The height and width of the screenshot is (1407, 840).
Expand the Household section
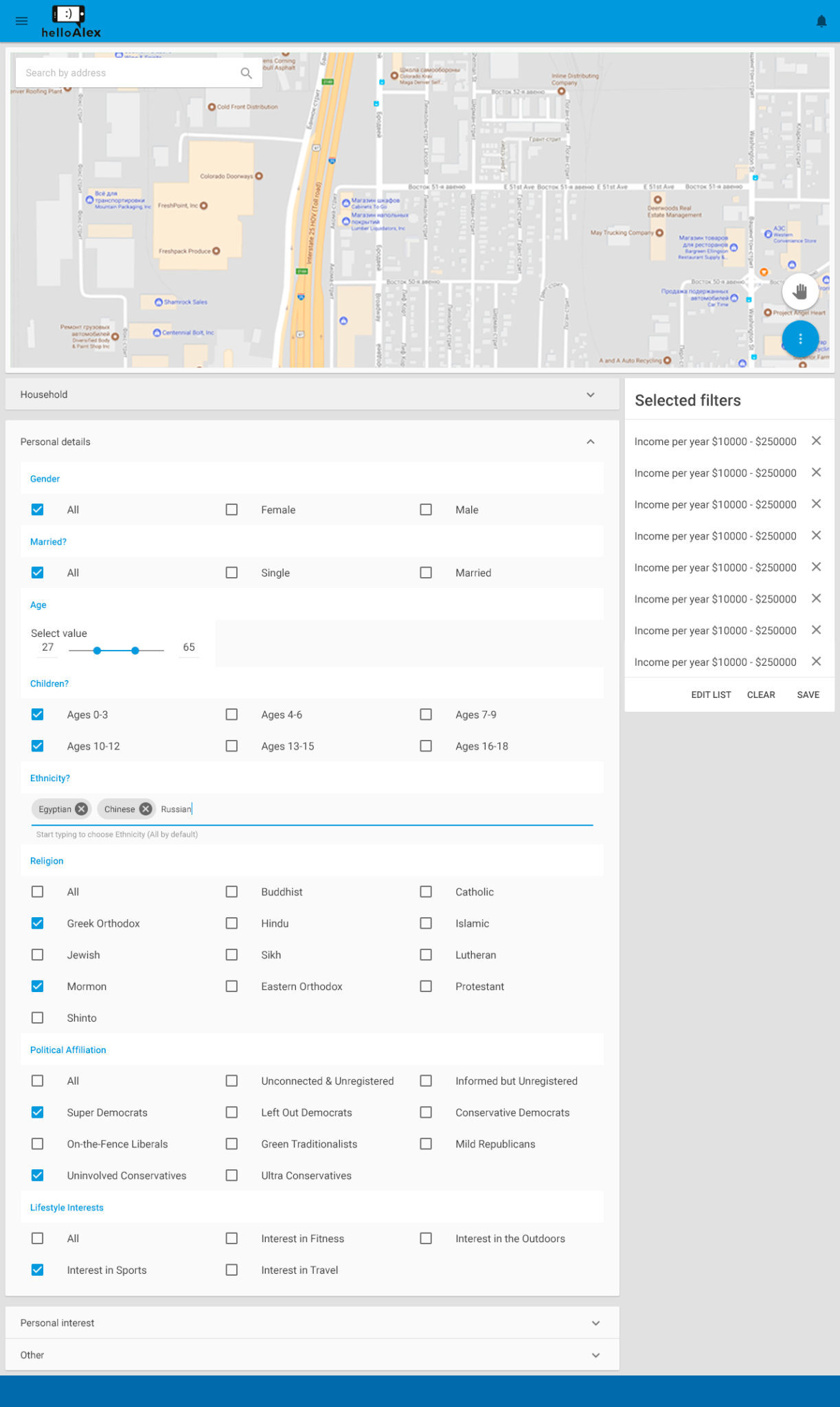tap(590, 394)
